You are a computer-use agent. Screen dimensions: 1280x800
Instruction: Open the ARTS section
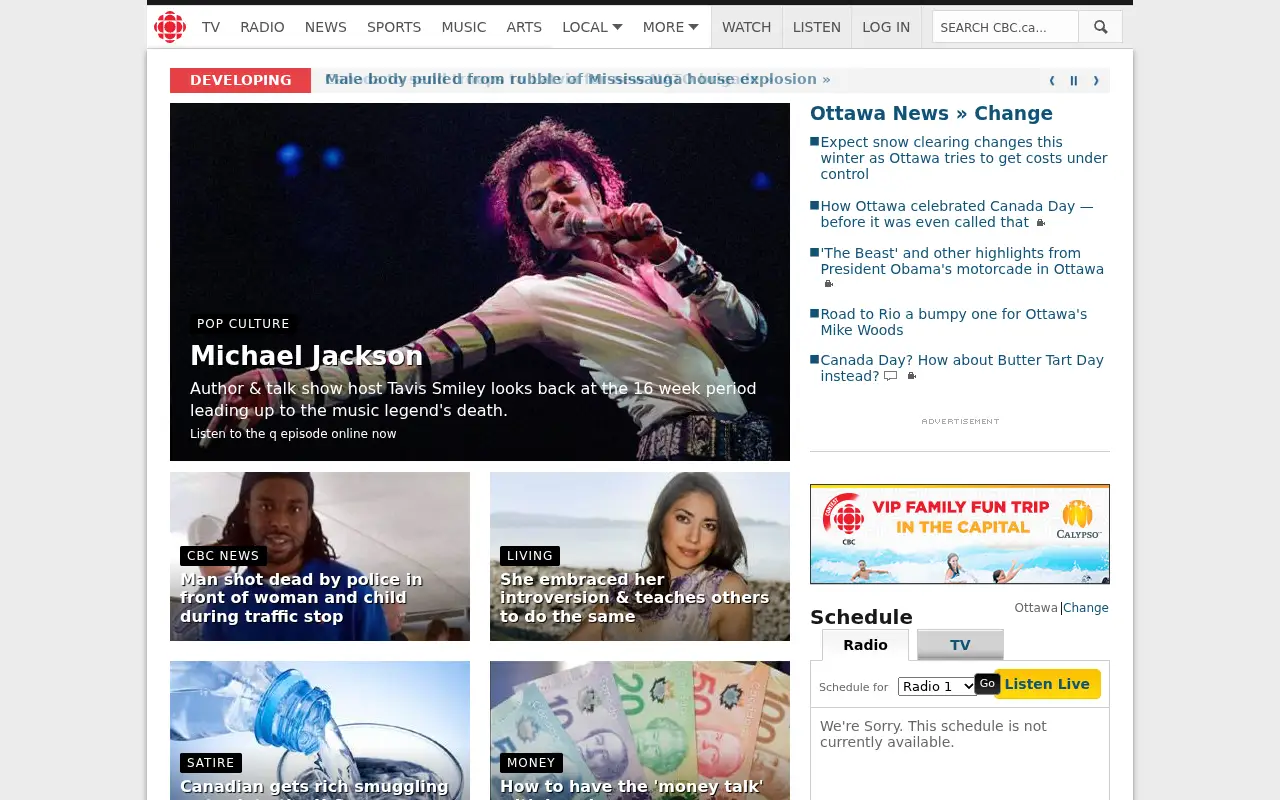tap(524, 27)
